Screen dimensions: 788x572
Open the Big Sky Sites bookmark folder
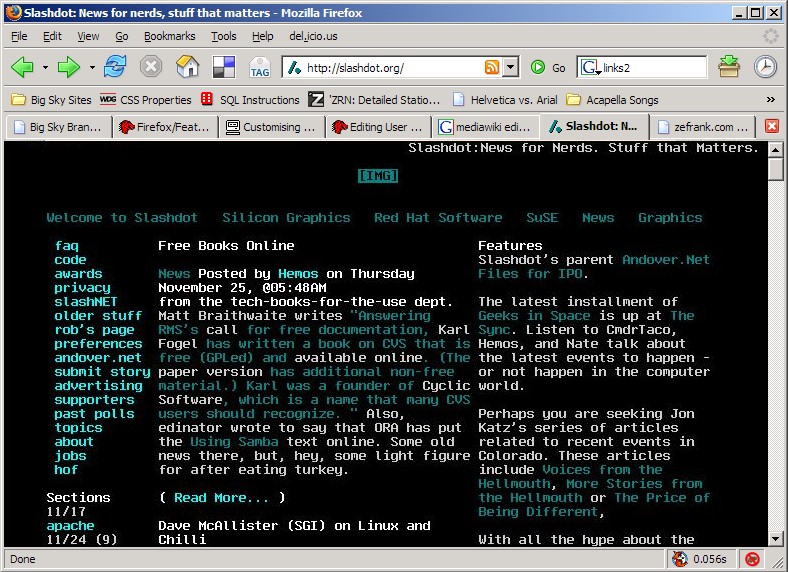coord(51,100)
